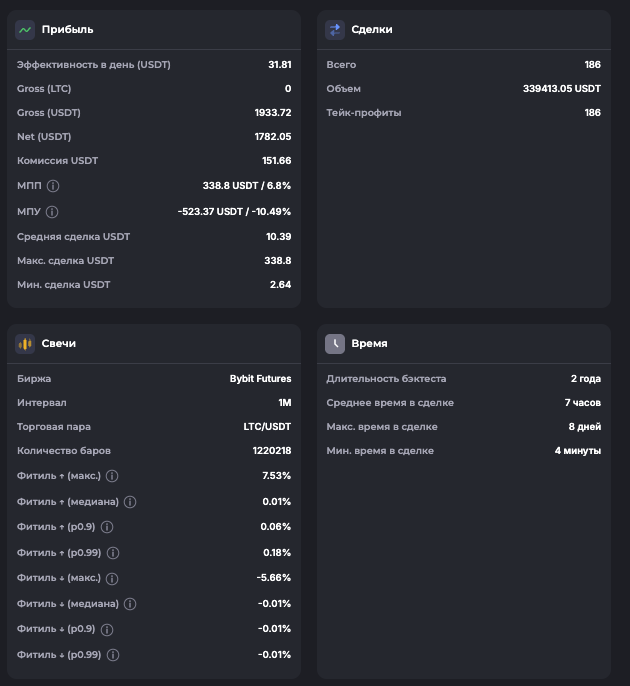This screenshot has width=630, height=686.
Task: Click the Свечи candlestick icon
Action: coord(25,343)
